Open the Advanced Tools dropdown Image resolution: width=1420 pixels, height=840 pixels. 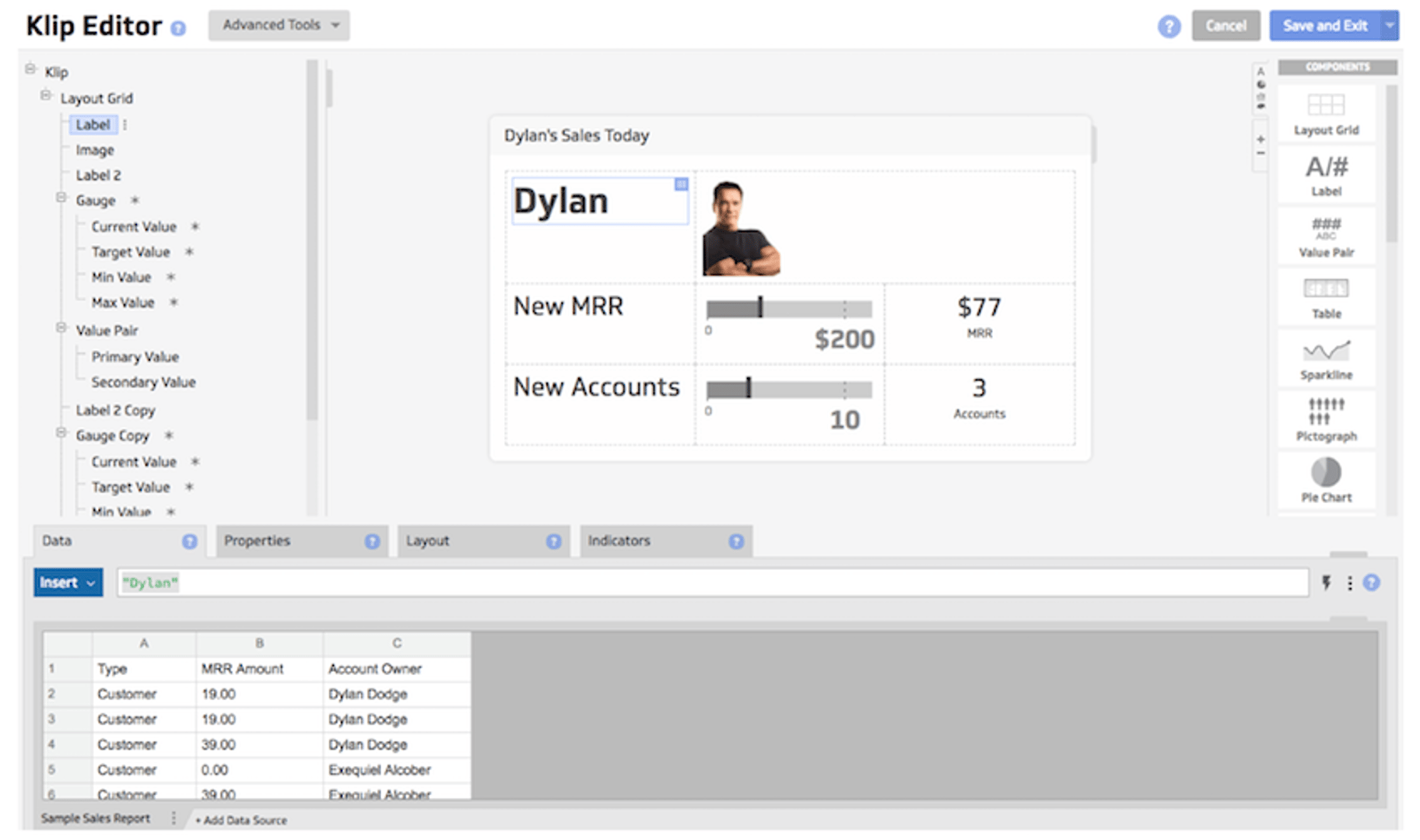tap(279, 25)
